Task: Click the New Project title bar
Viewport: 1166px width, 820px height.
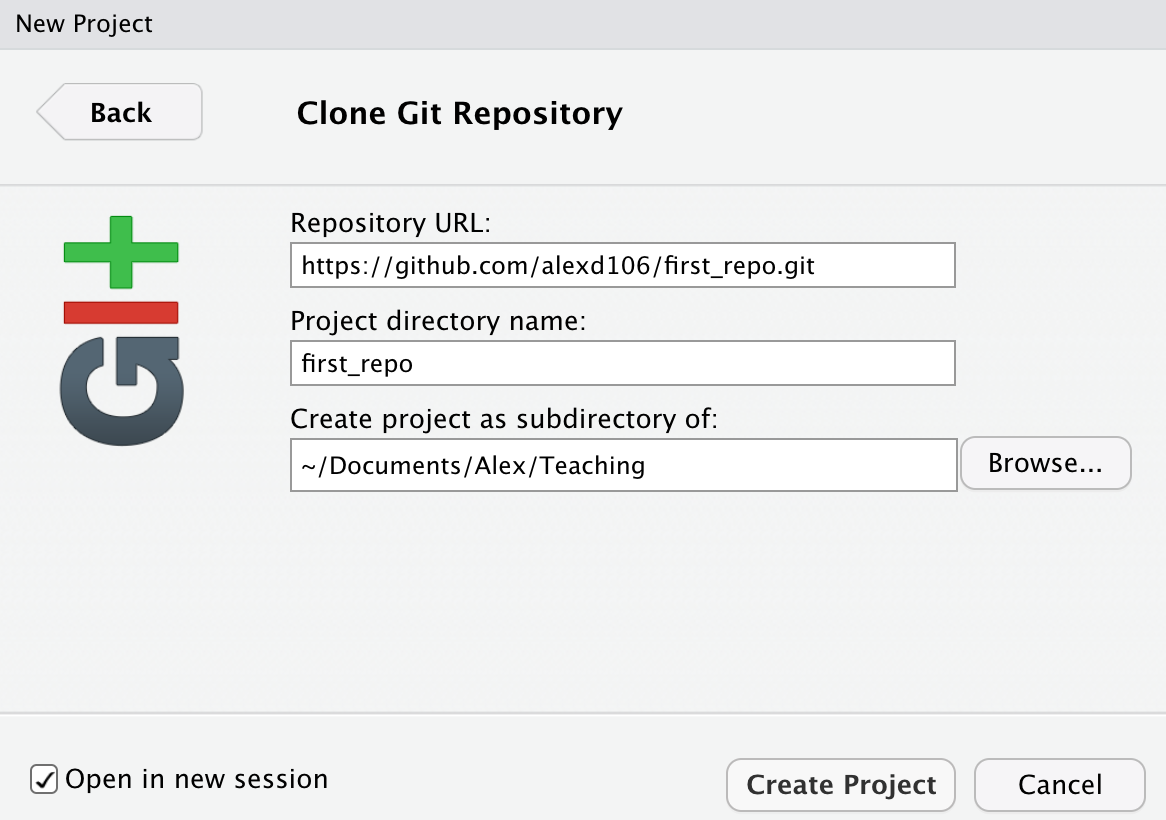Action: point(84,23)
